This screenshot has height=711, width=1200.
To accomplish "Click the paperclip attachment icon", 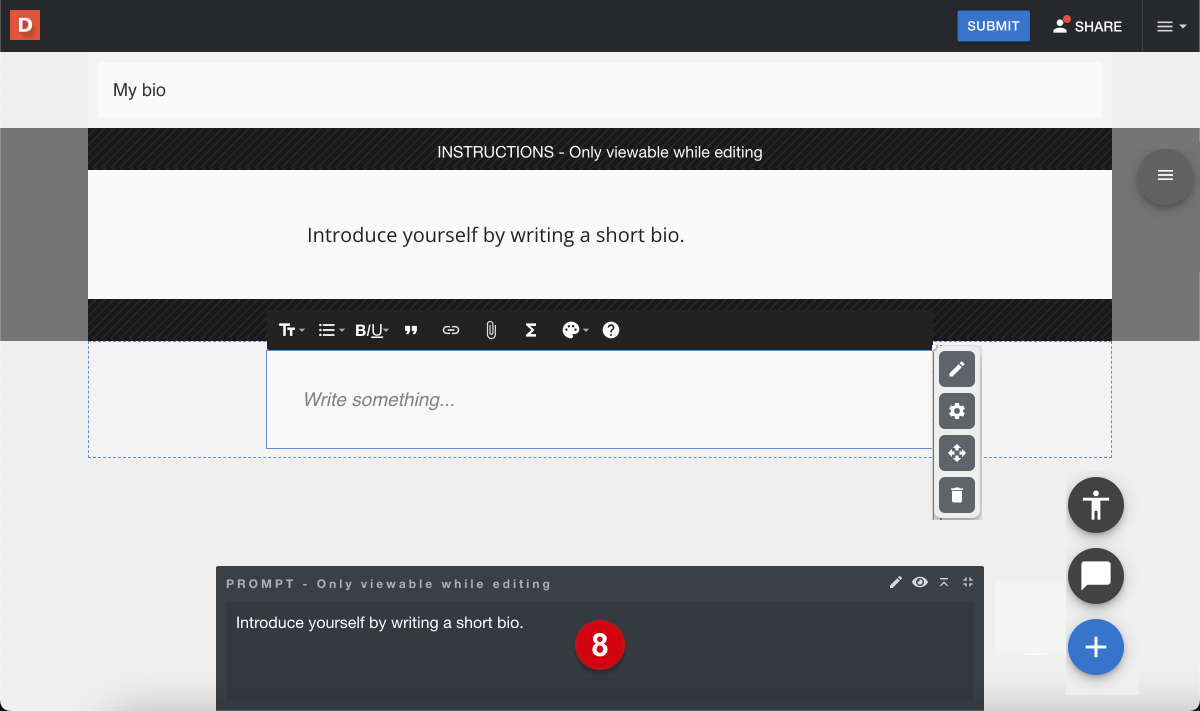I will coord(491,330).
